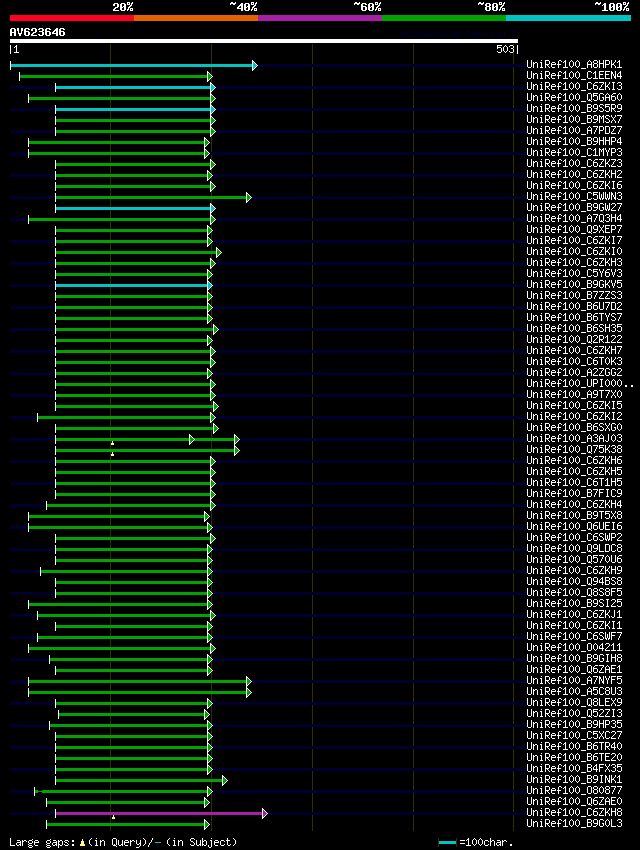The width and height of the screenshot is (640, 850).
Task: Select the UniRef100_B9HP35 label
Action: point(574,724)
